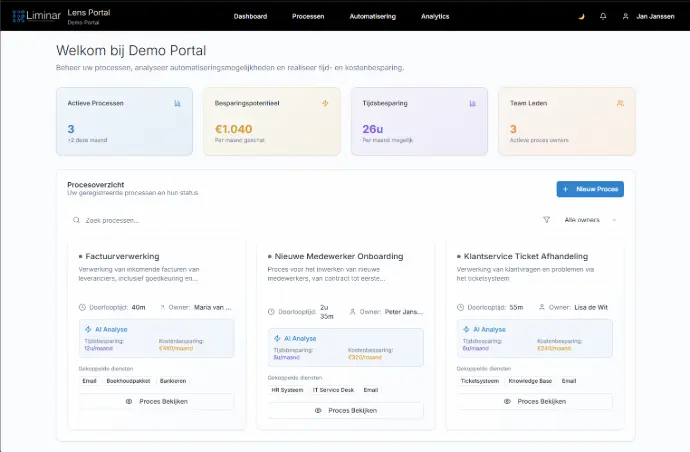Open notifications bell icon
The width and height of the screenshot is (690, 452).
coord(603,16)
